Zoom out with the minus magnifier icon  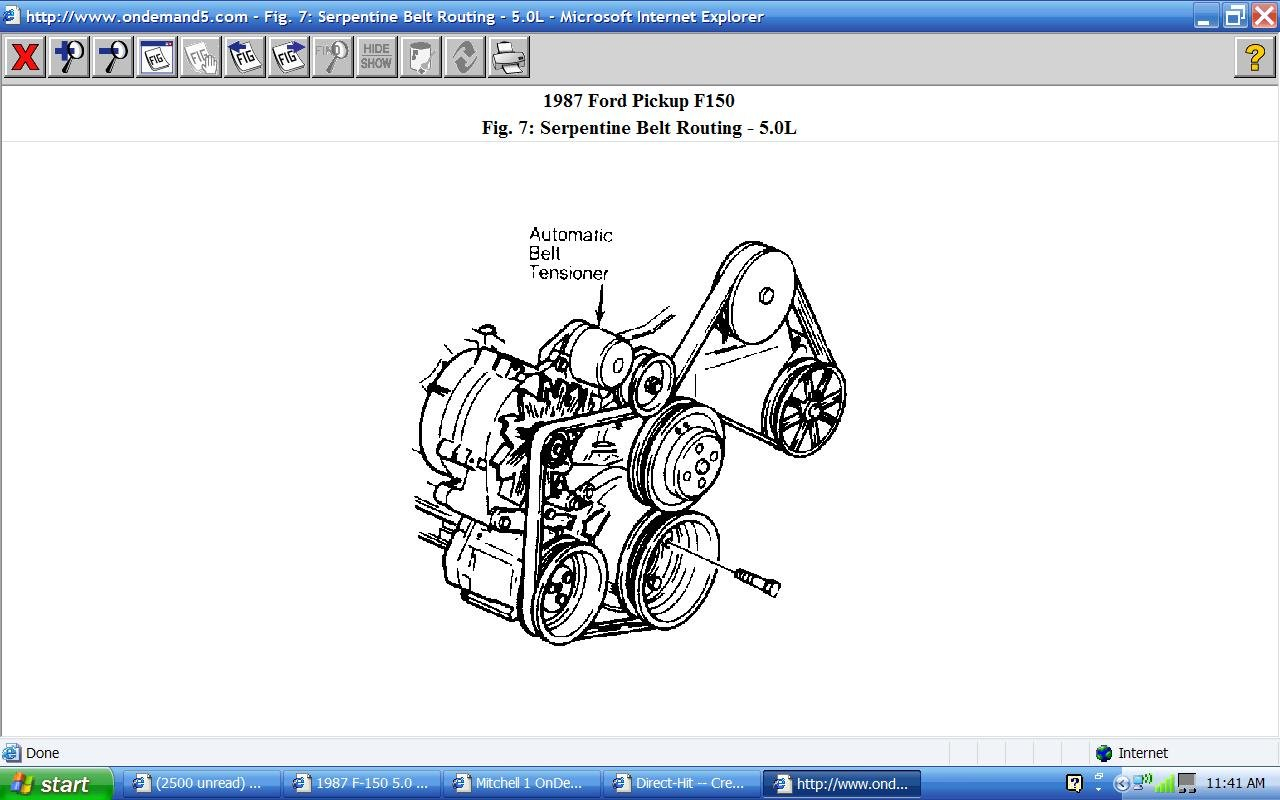(113, 57)
